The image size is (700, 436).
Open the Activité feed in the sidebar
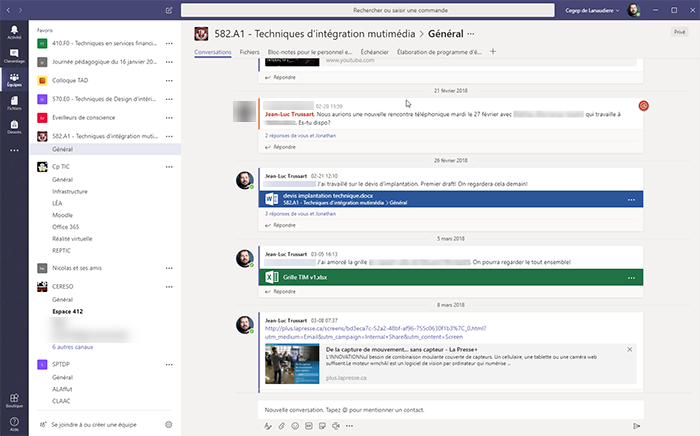click(14, 30)
